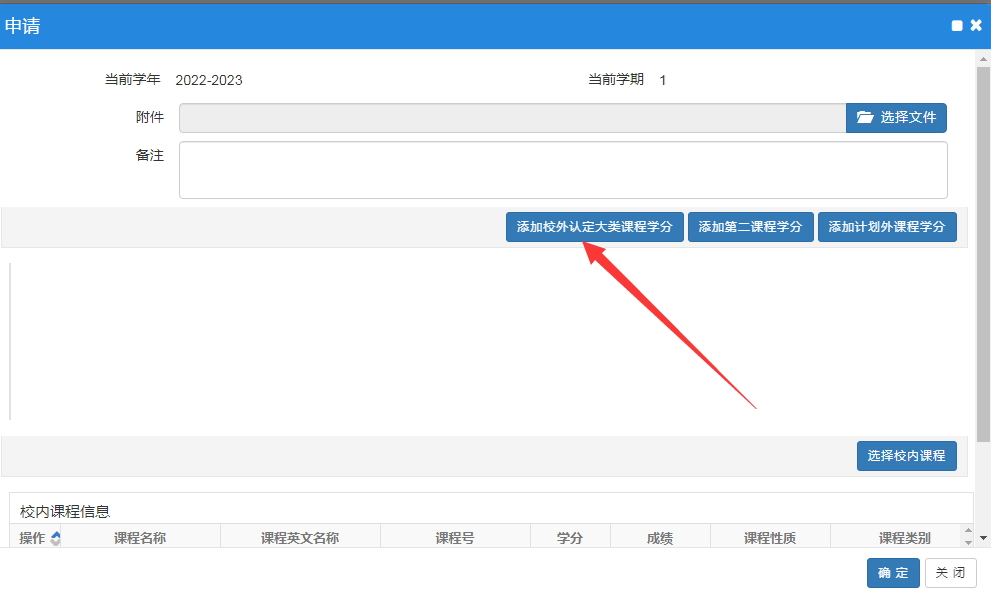Viewport: 991px width, 593px height.
Task: Click the 关闭 button
Action: pyautogui.click(x=951, y=573)
